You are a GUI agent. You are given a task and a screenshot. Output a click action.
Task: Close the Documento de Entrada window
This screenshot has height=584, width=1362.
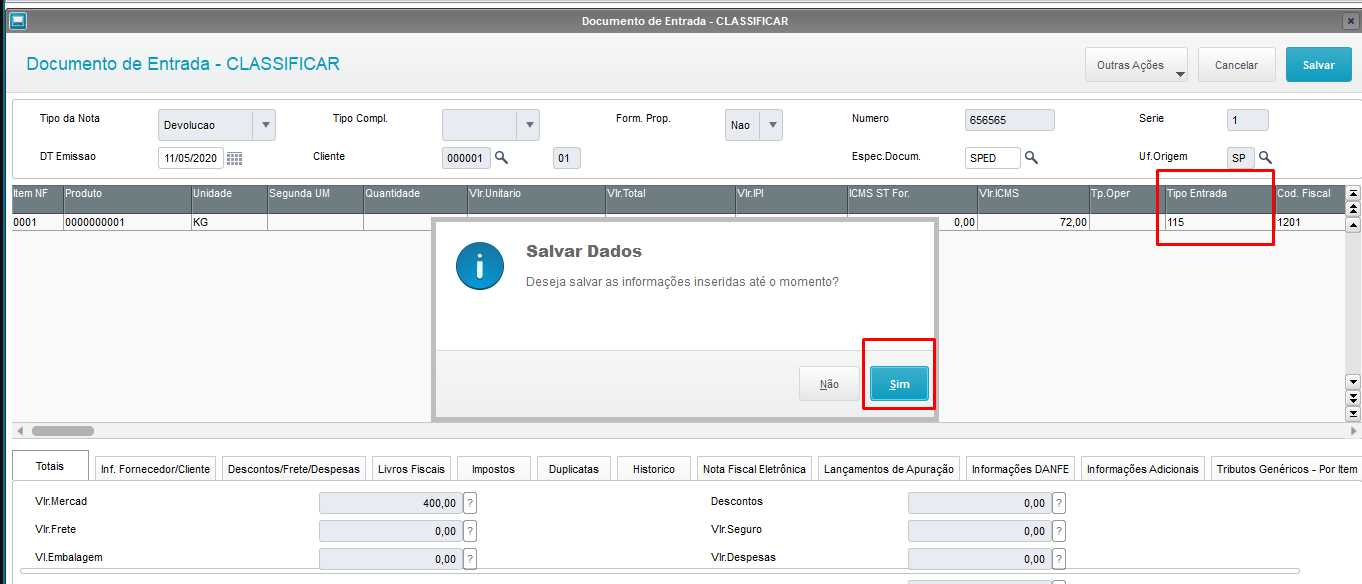(1350, 21)
